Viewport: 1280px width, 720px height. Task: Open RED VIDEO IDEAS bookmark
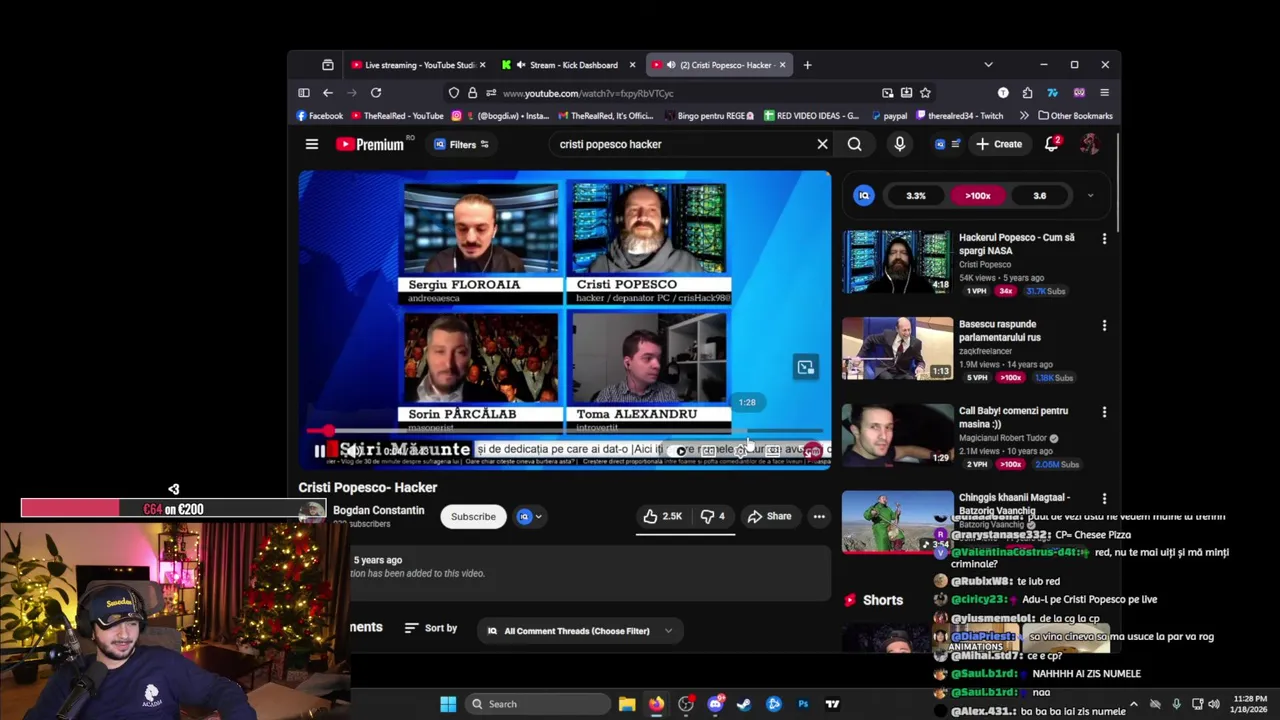(x=811, y=116)
